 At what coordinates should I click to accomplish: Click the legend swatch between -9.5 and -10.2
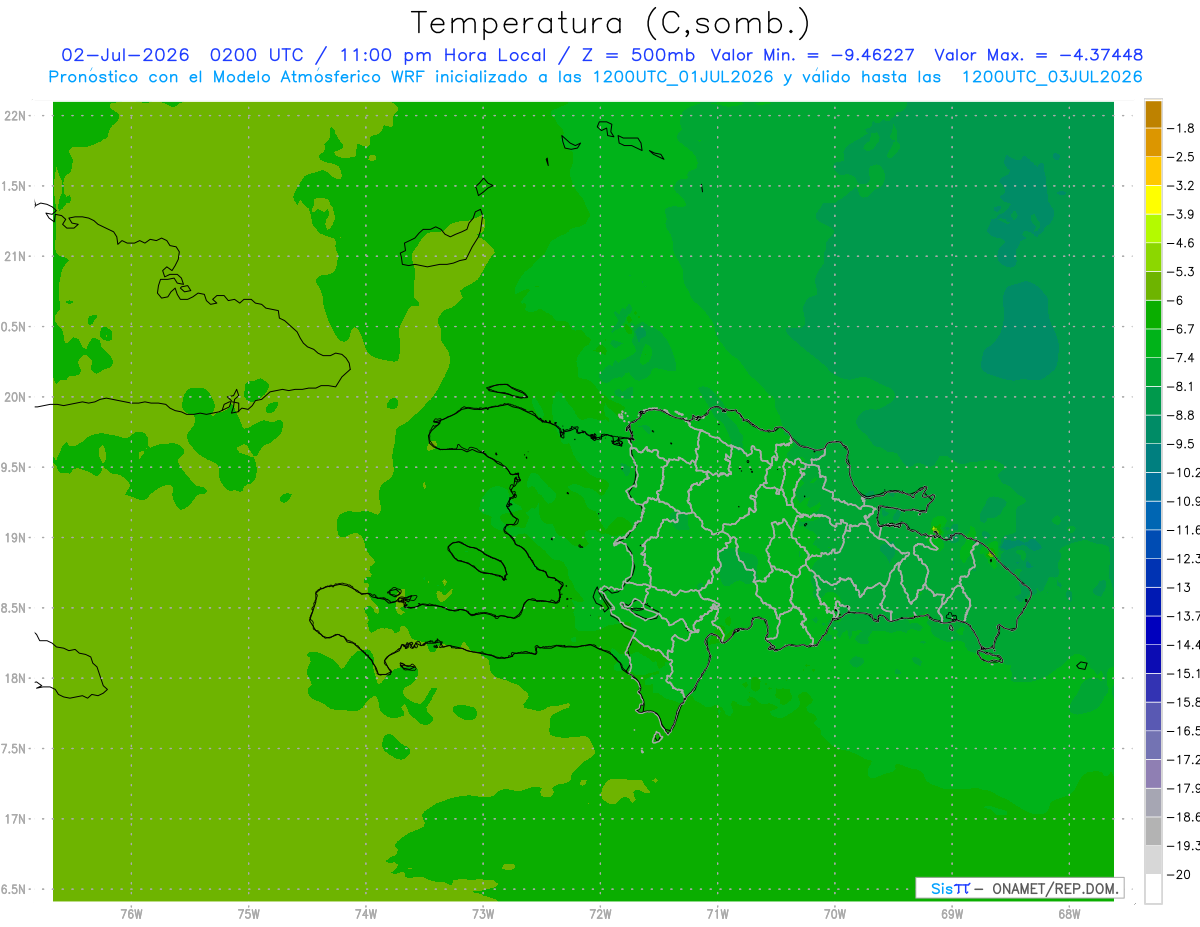pos(1153,457)
